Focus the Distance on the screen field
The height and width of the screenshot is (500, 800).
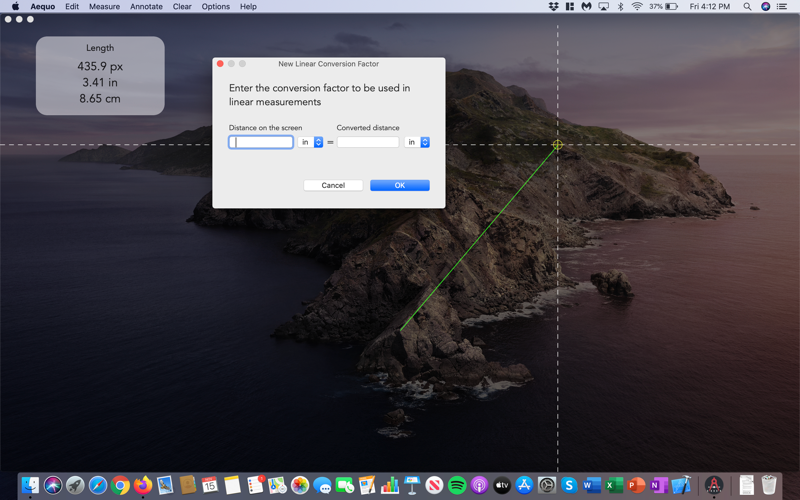point(261,142)
